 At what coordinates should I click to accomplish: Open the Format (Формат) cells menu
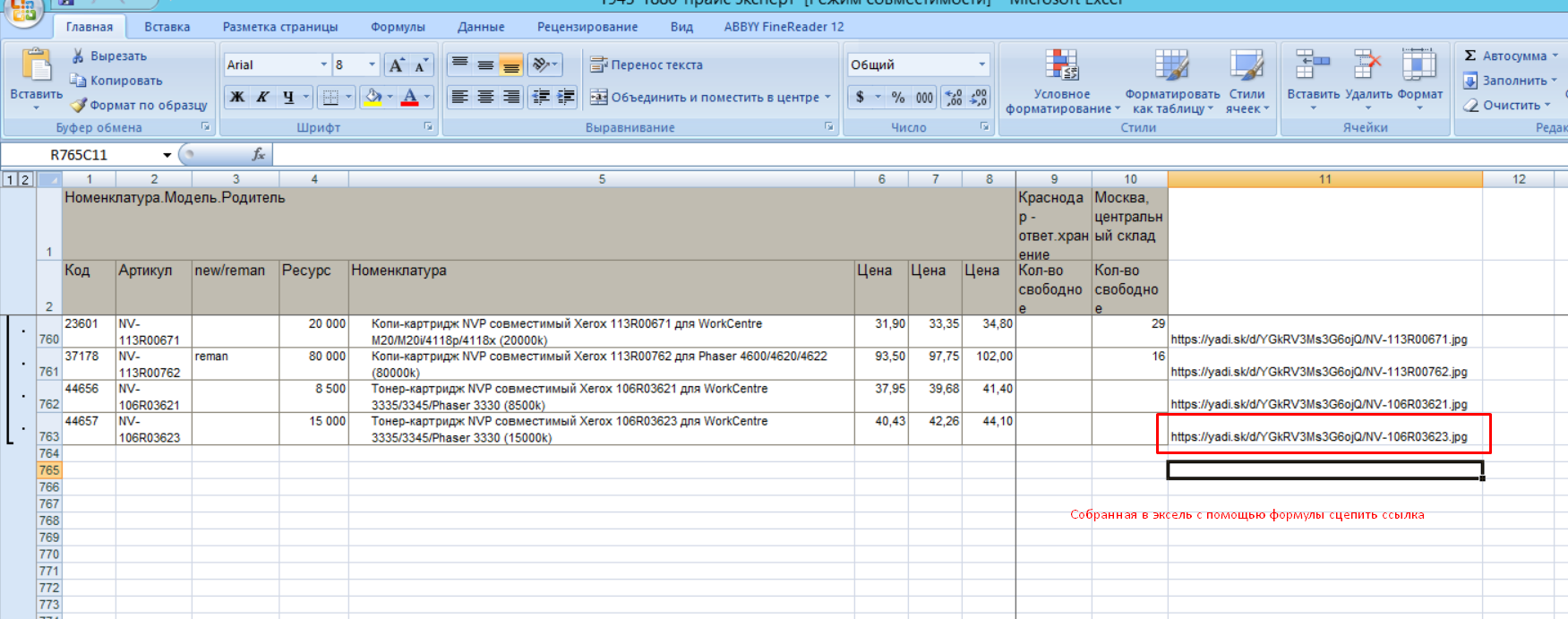point(1420,81)
